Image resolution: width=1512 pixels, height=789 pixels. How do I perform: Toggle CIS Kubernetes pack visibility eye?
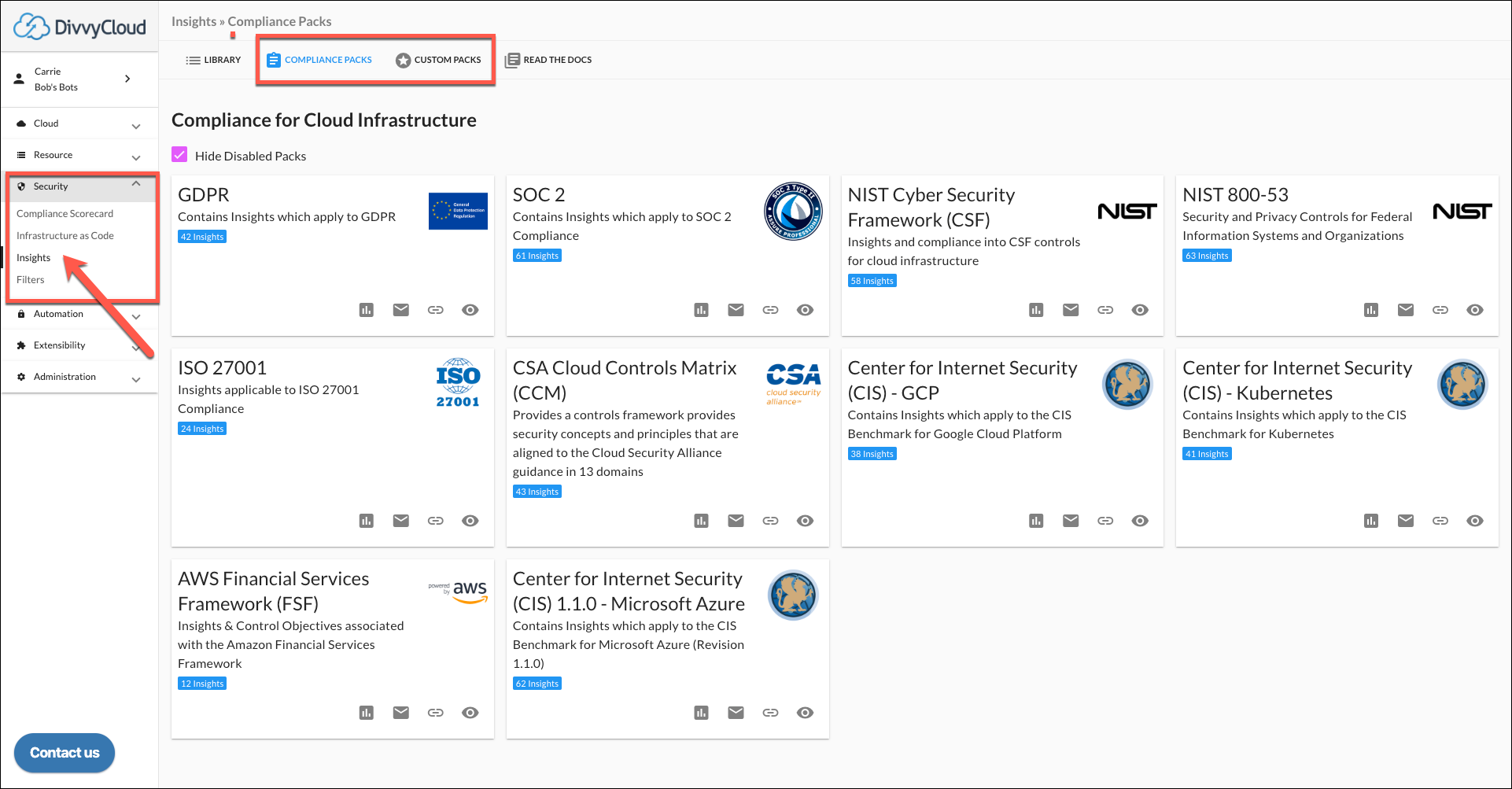click(1475, 521)
